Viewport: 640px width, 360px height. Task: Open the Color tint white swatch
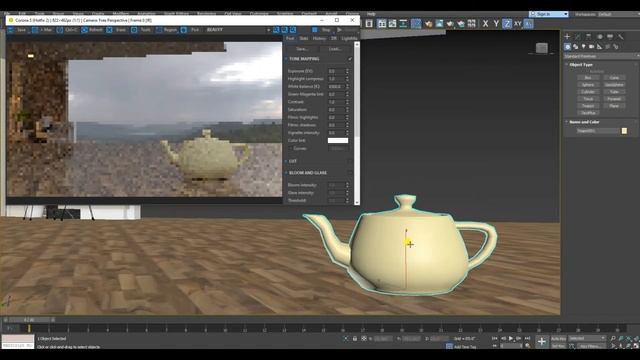tap(338, 140)
